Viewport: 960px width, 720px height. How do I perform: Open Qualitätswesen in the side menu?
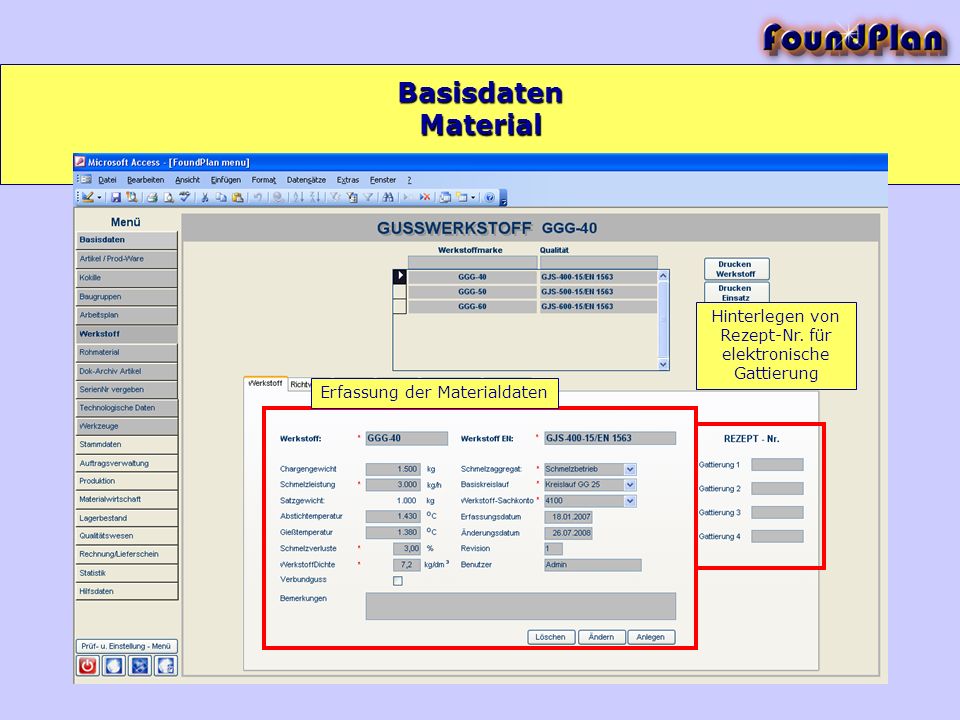coord(127,536)
